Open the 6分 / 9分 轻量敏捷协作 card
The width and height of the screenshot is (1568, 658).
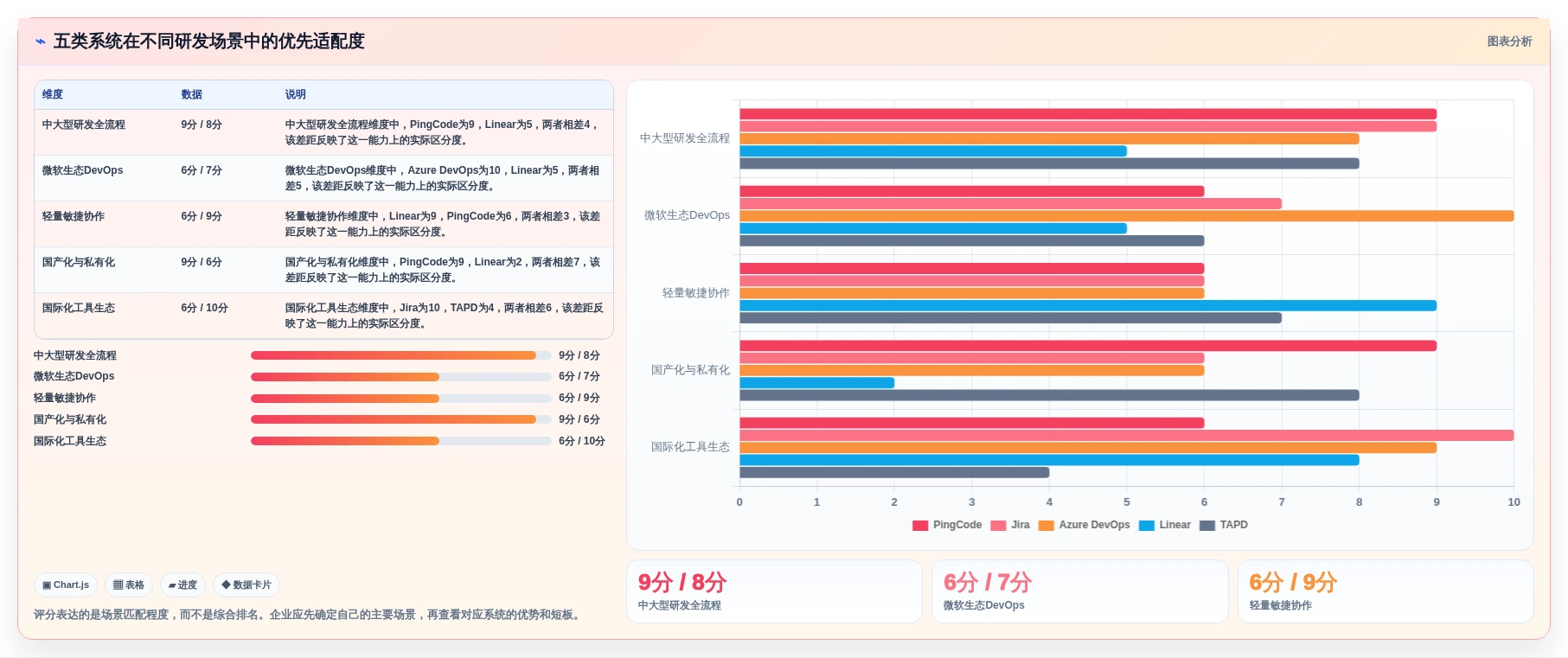(x=1386, y=591)
